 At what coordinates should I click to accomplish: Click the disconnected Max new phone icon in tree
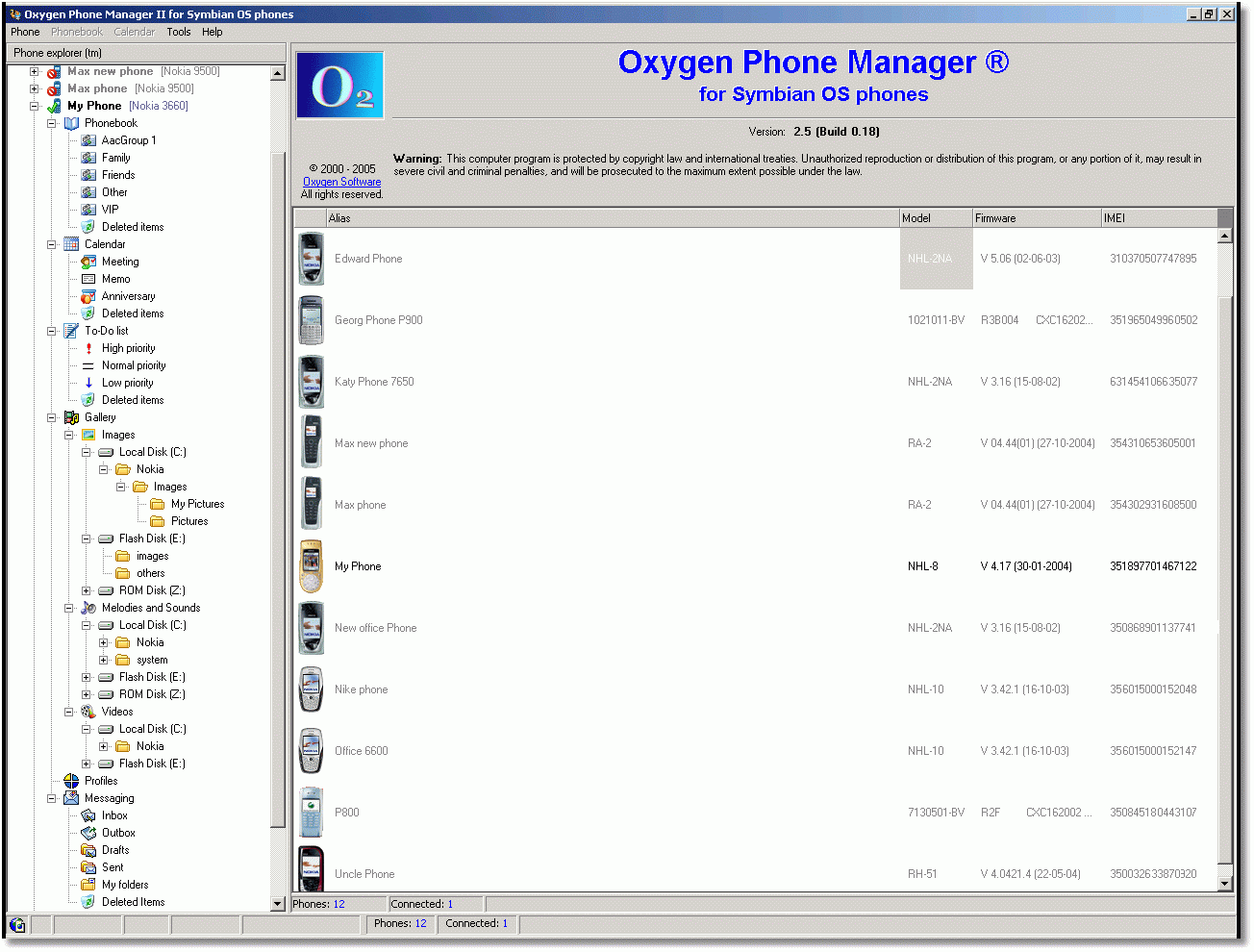tap(54, 71)
